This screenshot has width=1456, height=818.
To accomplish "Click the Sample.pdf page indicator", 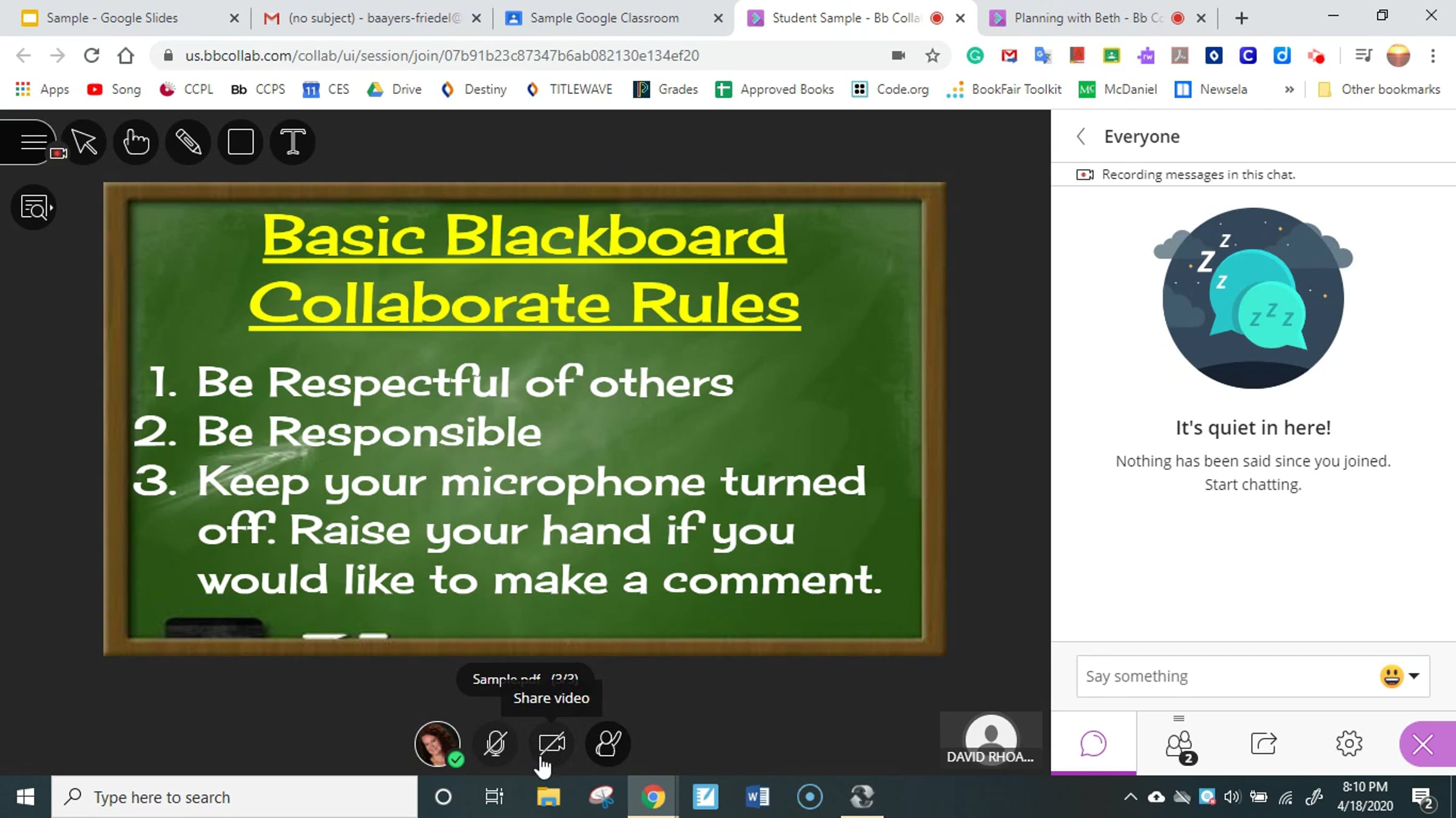I will tap(525, 679).
